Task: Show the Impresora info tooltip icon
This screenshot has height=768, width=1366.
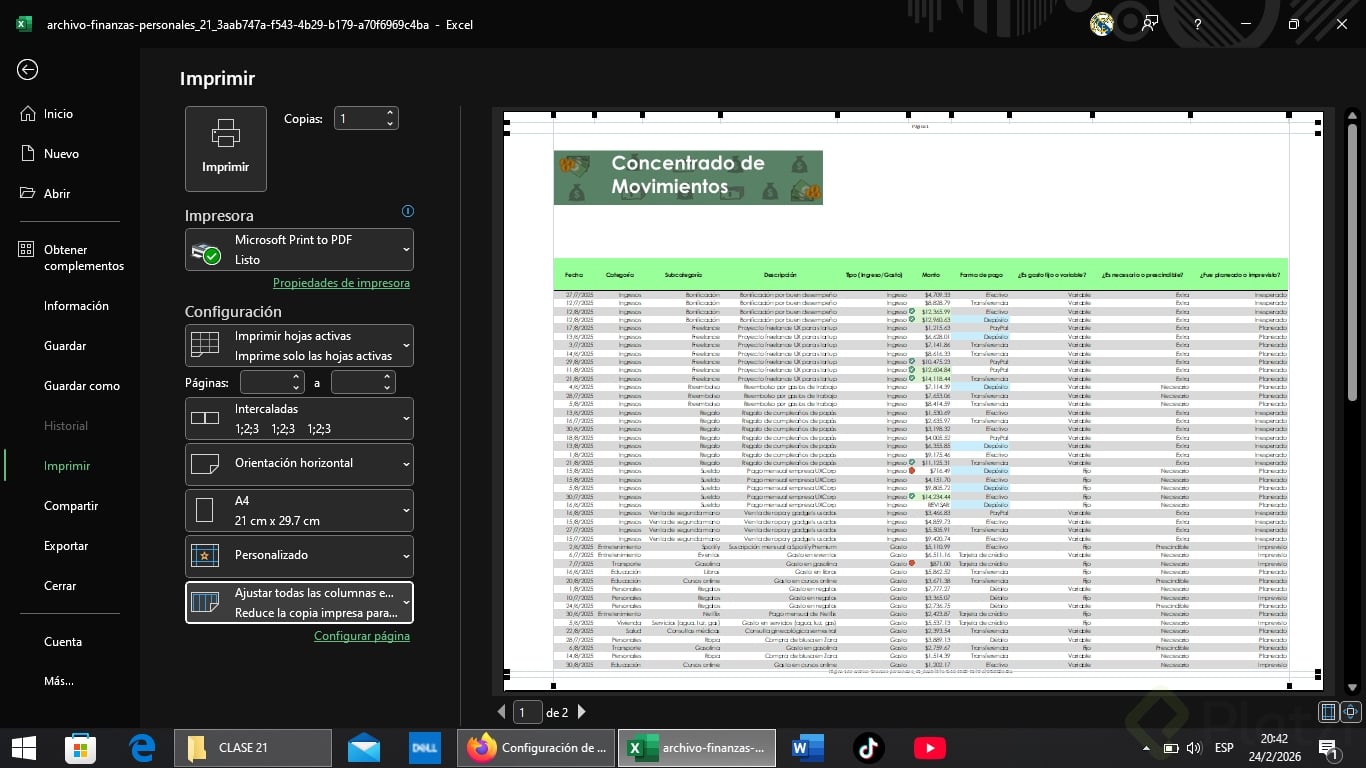Action: point(407,211)
